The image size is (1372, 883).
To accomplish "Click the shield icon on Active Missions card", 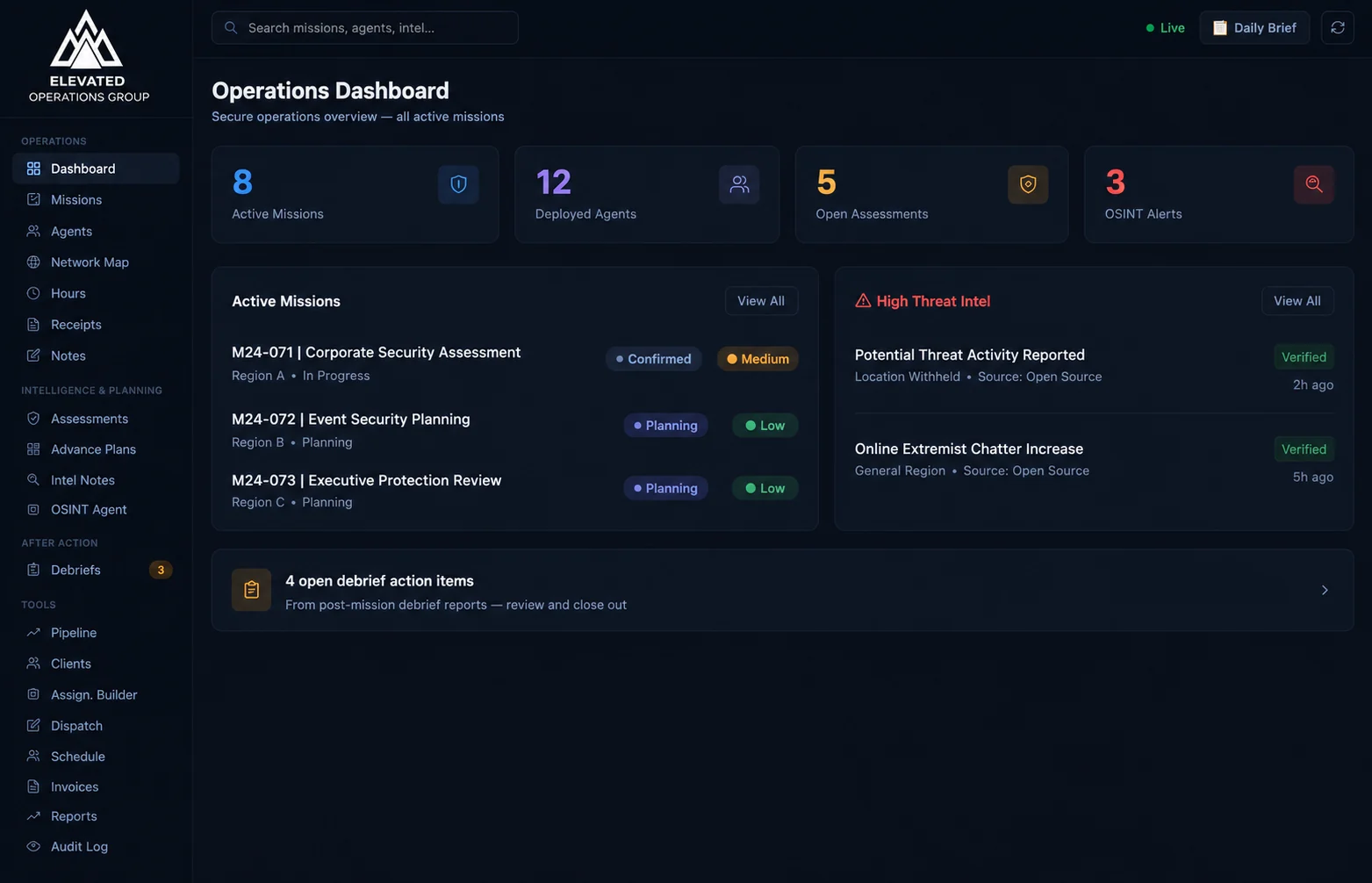I will (x=458, y=184).
